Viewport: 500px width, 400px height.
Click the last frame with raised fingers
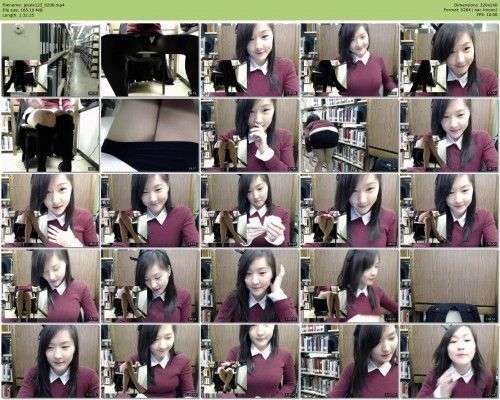click(x=449, y=361)
